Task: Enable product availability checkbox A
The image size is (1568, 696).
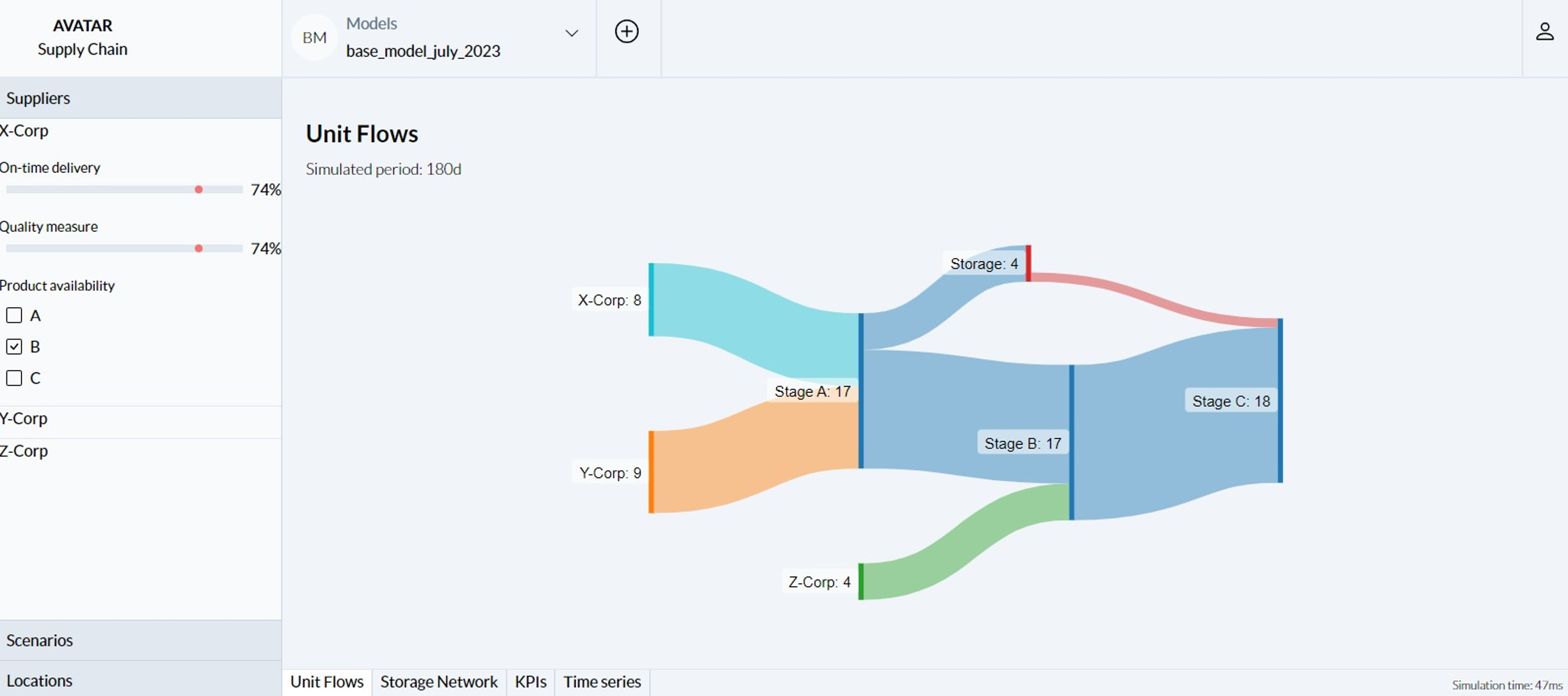Action: pyautogui.click(x=14, y=315)
